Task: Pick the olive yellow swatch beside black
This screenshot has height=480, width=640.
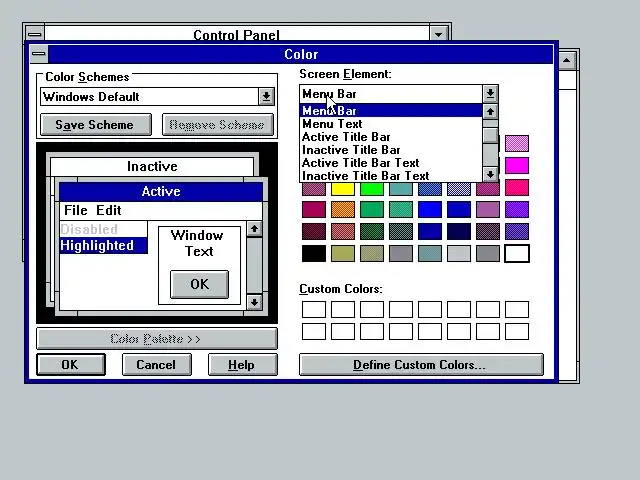Action: pyautogui.click(x=343, y=253)
